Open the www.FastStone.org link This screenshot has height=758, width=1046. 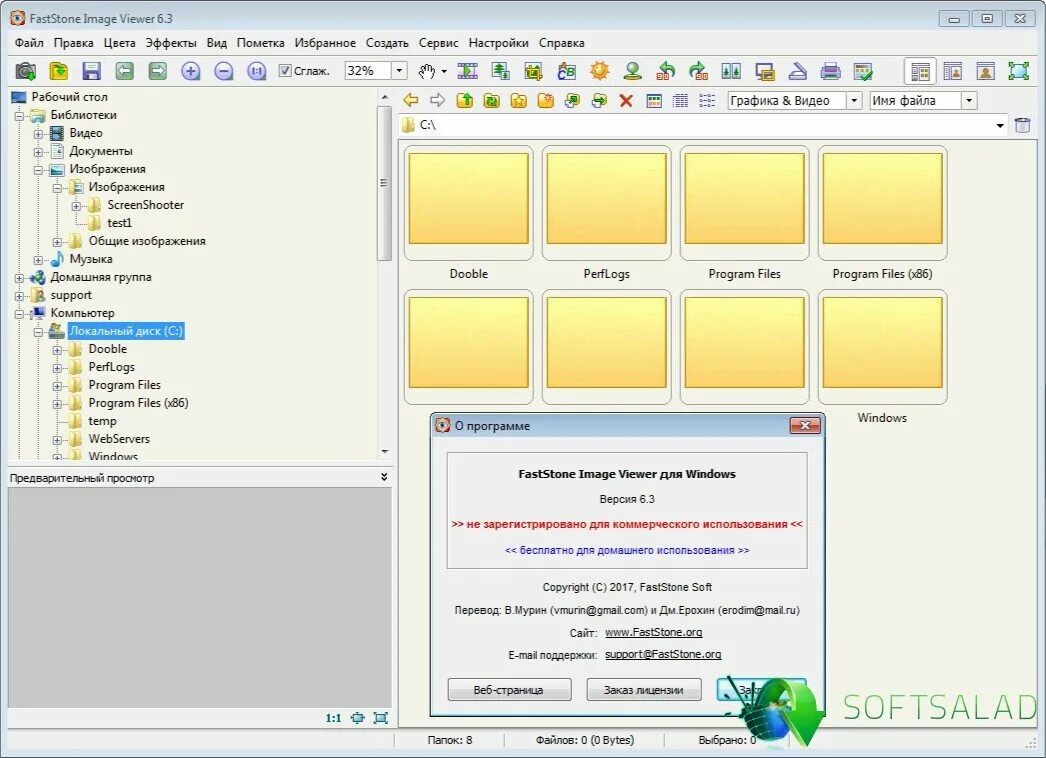tap(654, 632)
